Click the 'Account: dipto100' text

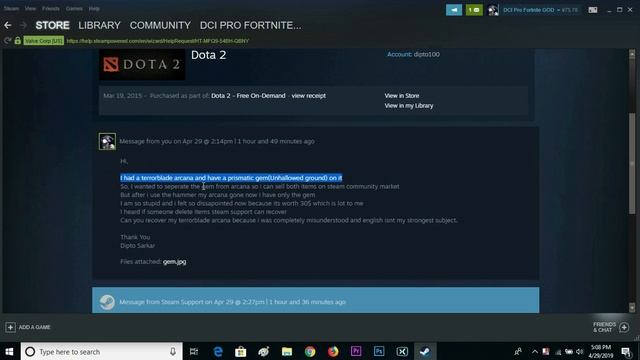tap(413, 54)
